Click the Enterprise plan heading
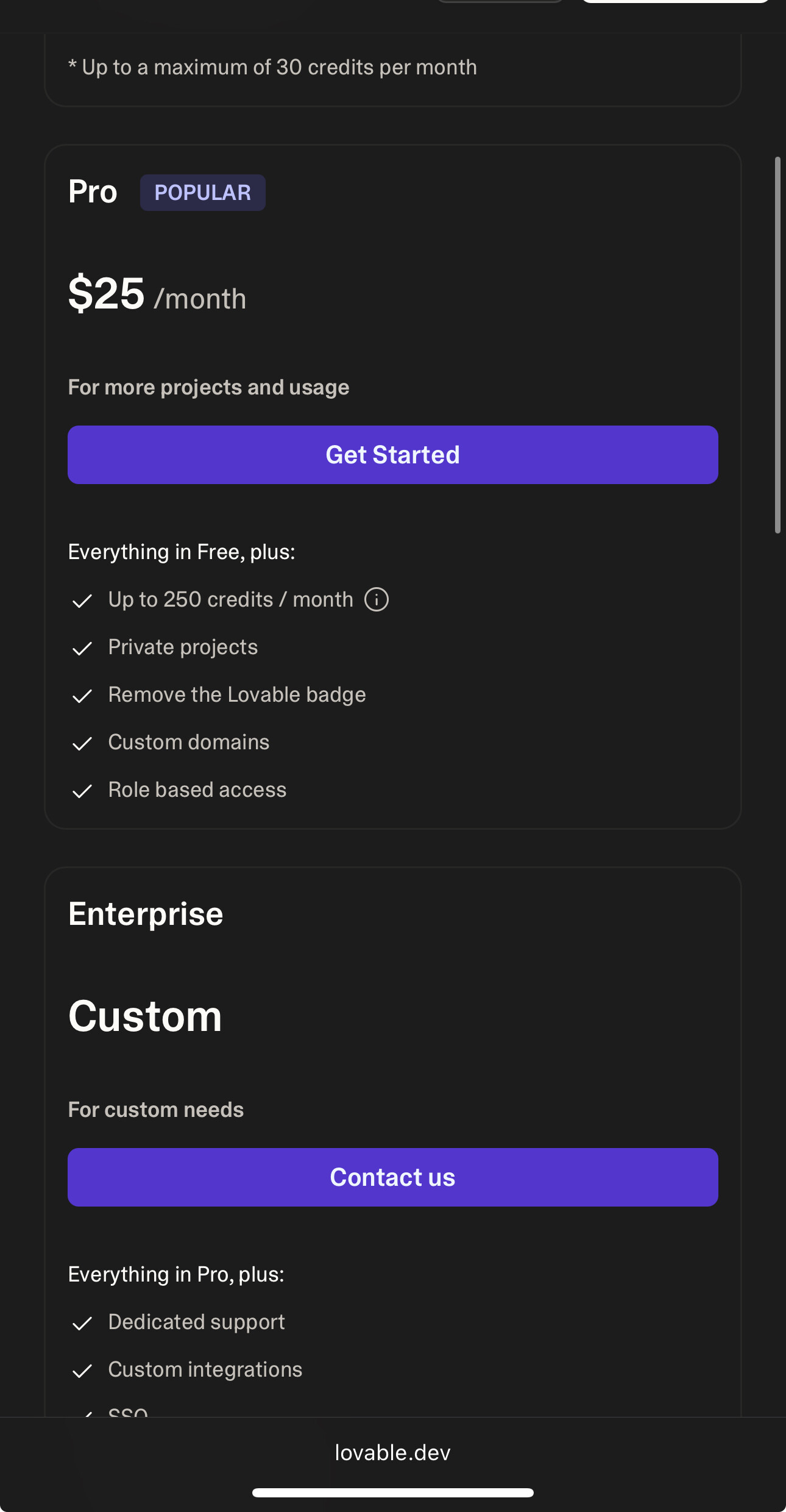The width and height of the screenshot is (786, 1512). tap(146, 914)
